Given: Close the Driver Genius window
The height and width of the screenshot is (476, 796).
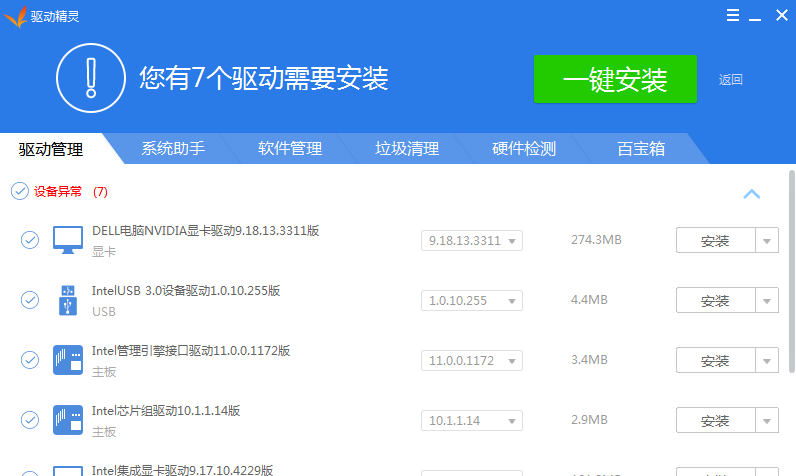Looking at the screenshot, I should pos(782,15).
